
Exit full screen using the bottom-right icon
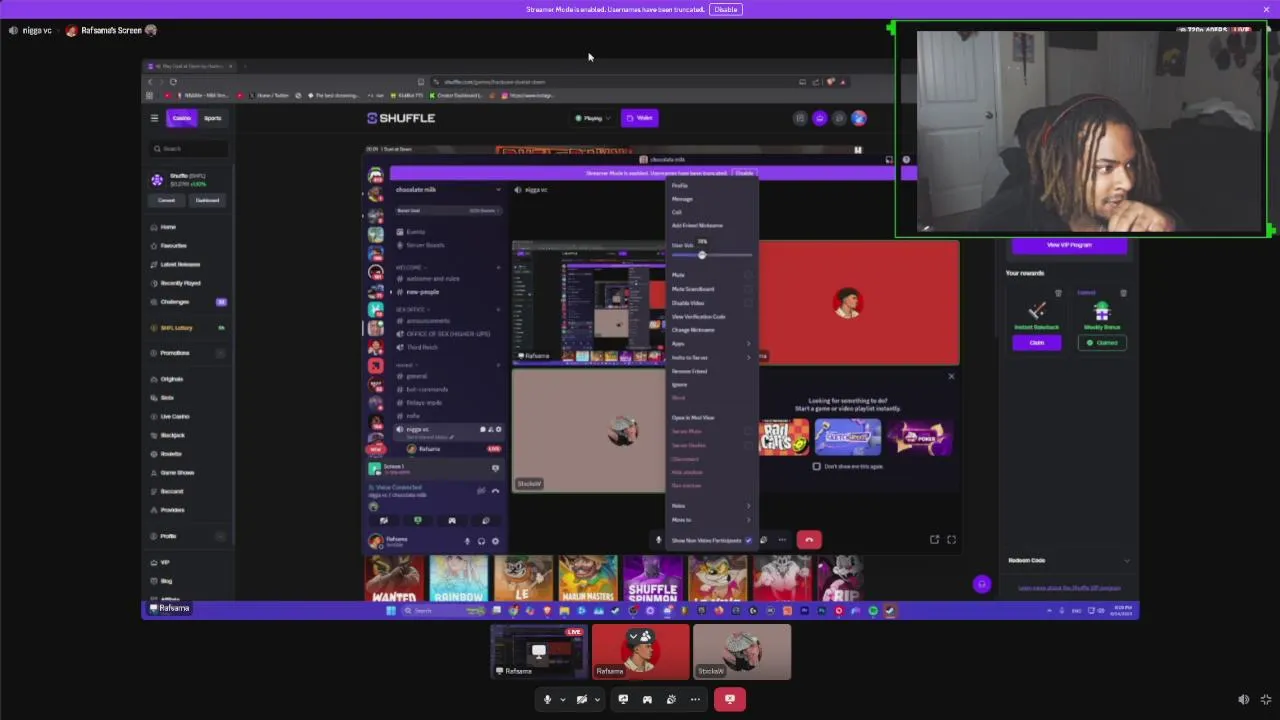pyautogui.click(x=1266, y=700)
